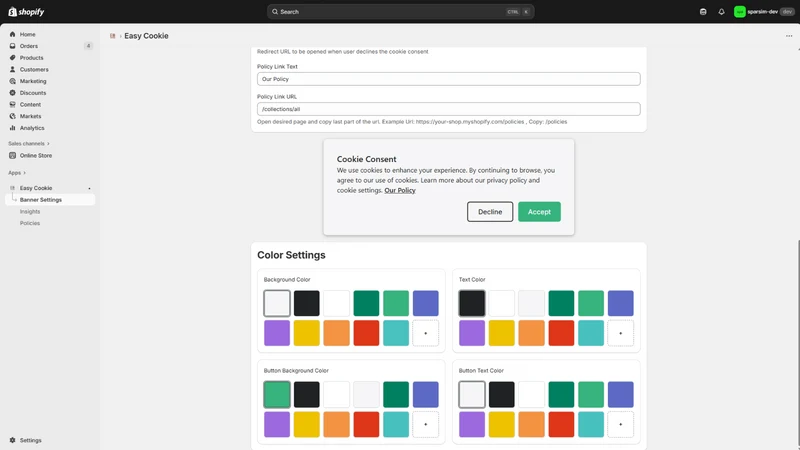
Task: Click the Easy Cookie breadcrumb title
Action: tap(146, 36)
